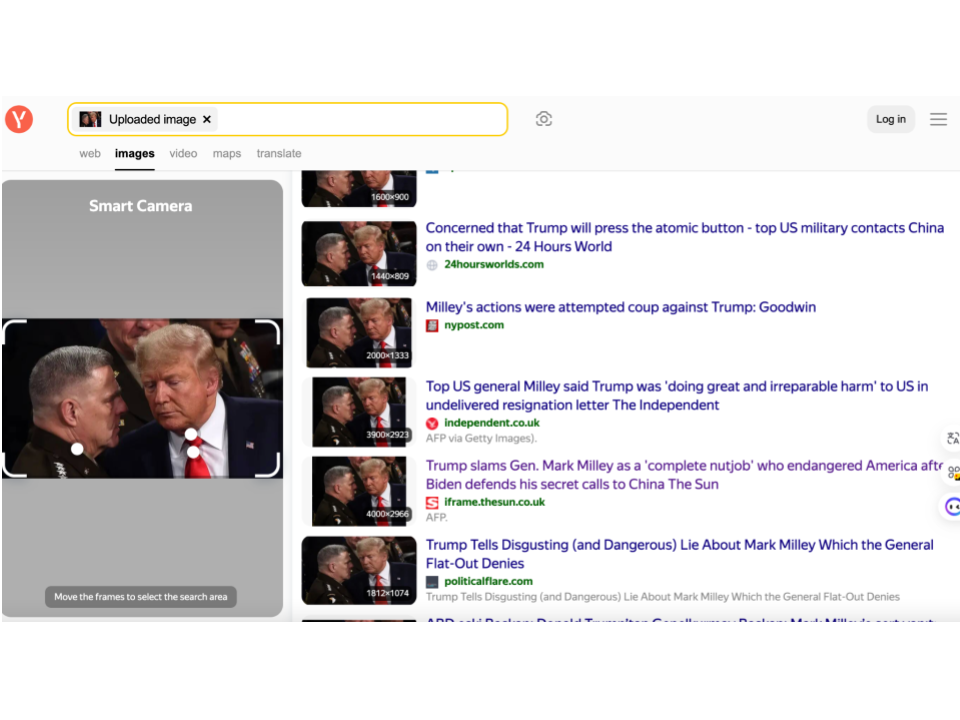Viewport: 960px width, 720px height.
Task: Open the hamburger menu
Action: point(938,119)
